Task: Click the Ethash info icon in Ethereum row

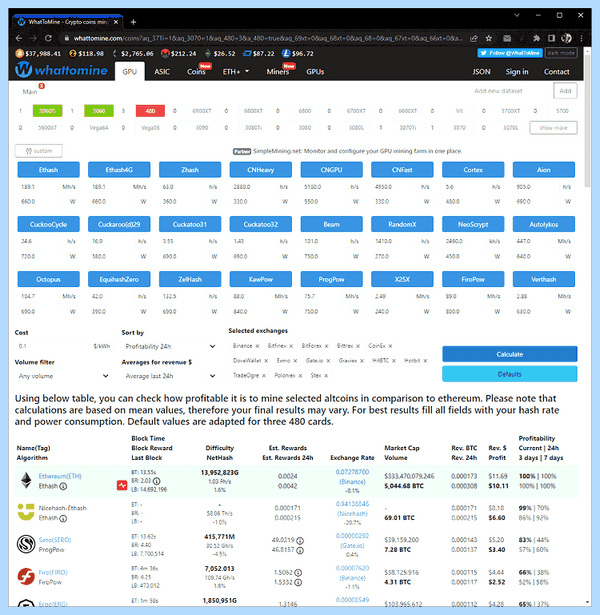Action: point(63,486)
